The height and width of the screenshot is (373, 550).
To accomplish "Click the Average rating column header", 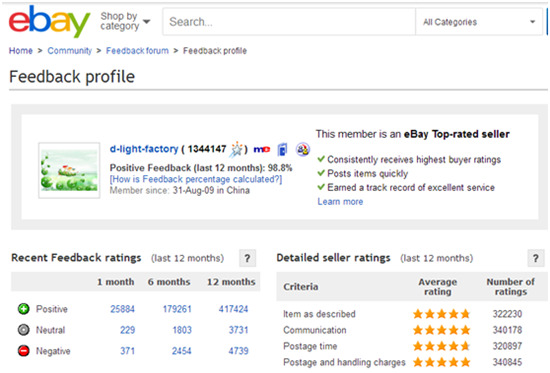I will click(x=437, y=287).
